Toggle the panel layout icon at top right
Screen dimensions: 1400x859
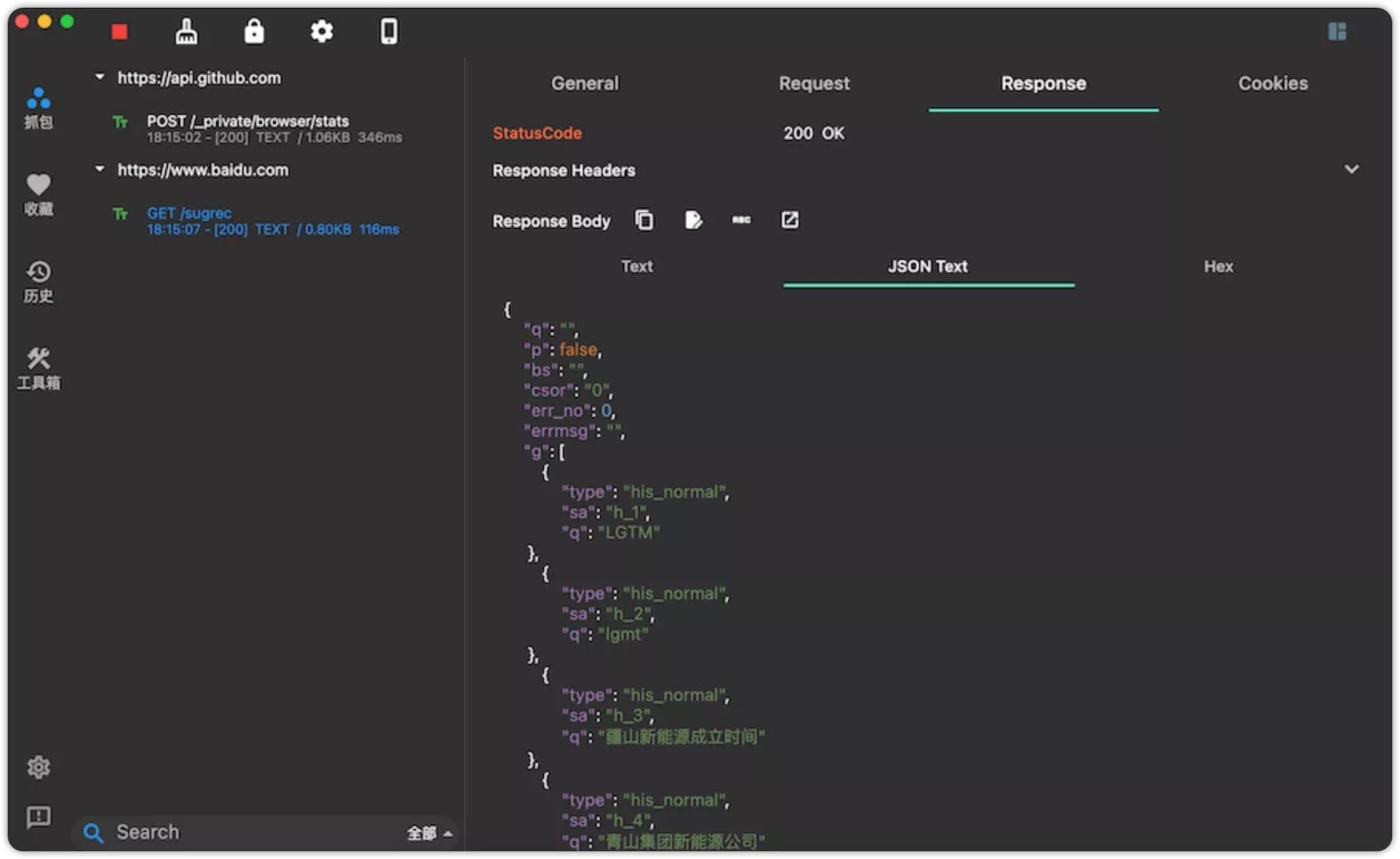1337,32
